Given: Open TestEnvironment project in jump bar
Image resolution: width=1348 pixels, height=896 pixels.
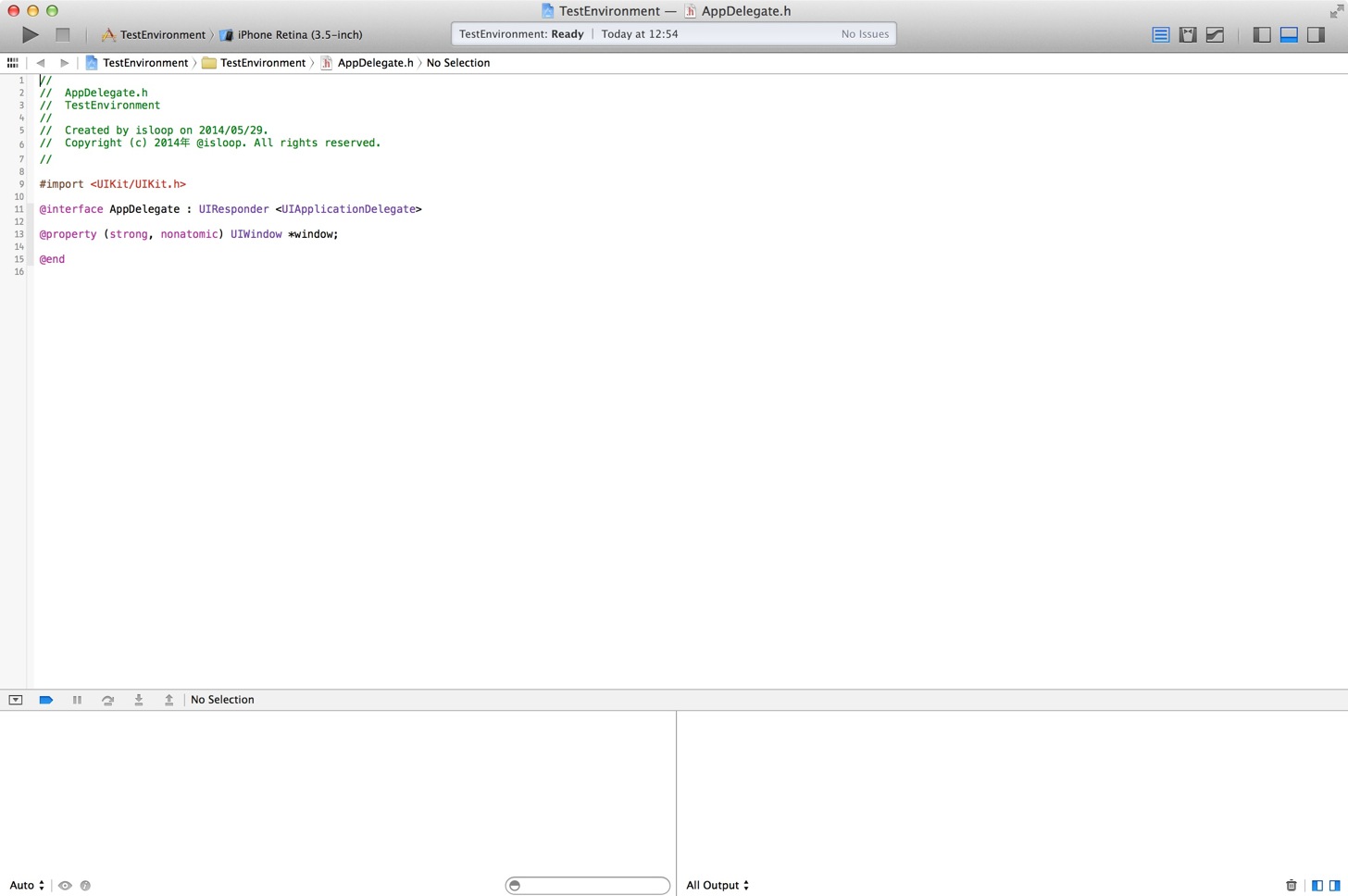Looking at the screenshot, I should pos(136,63).
